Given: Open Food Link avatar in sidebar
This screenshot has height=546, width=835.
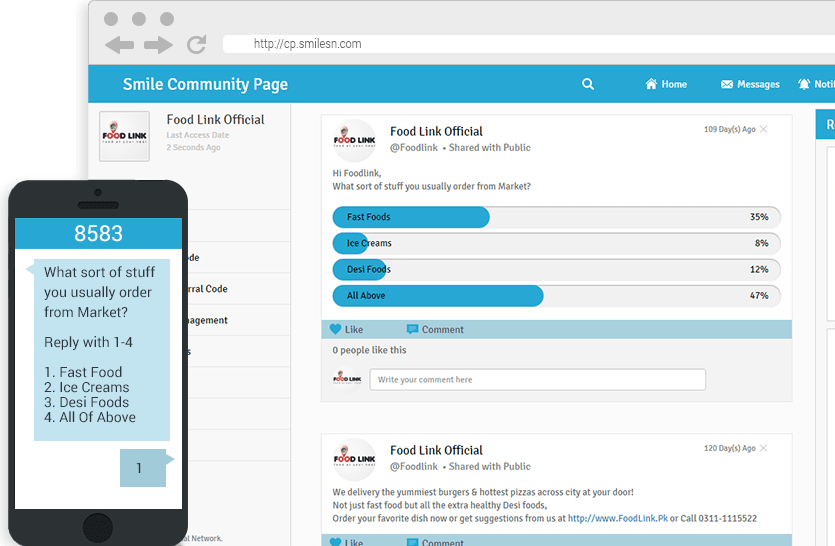Looking at the screenshot, I should (x=124, y=137).
